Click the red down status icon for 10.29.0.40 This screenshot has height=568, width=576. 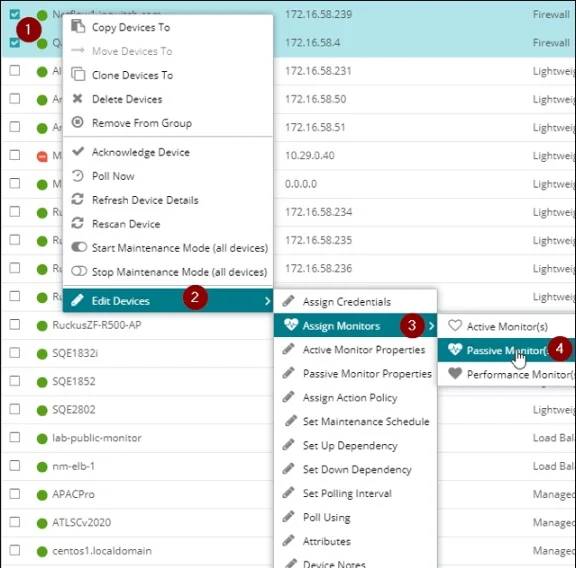pos(42,157)
